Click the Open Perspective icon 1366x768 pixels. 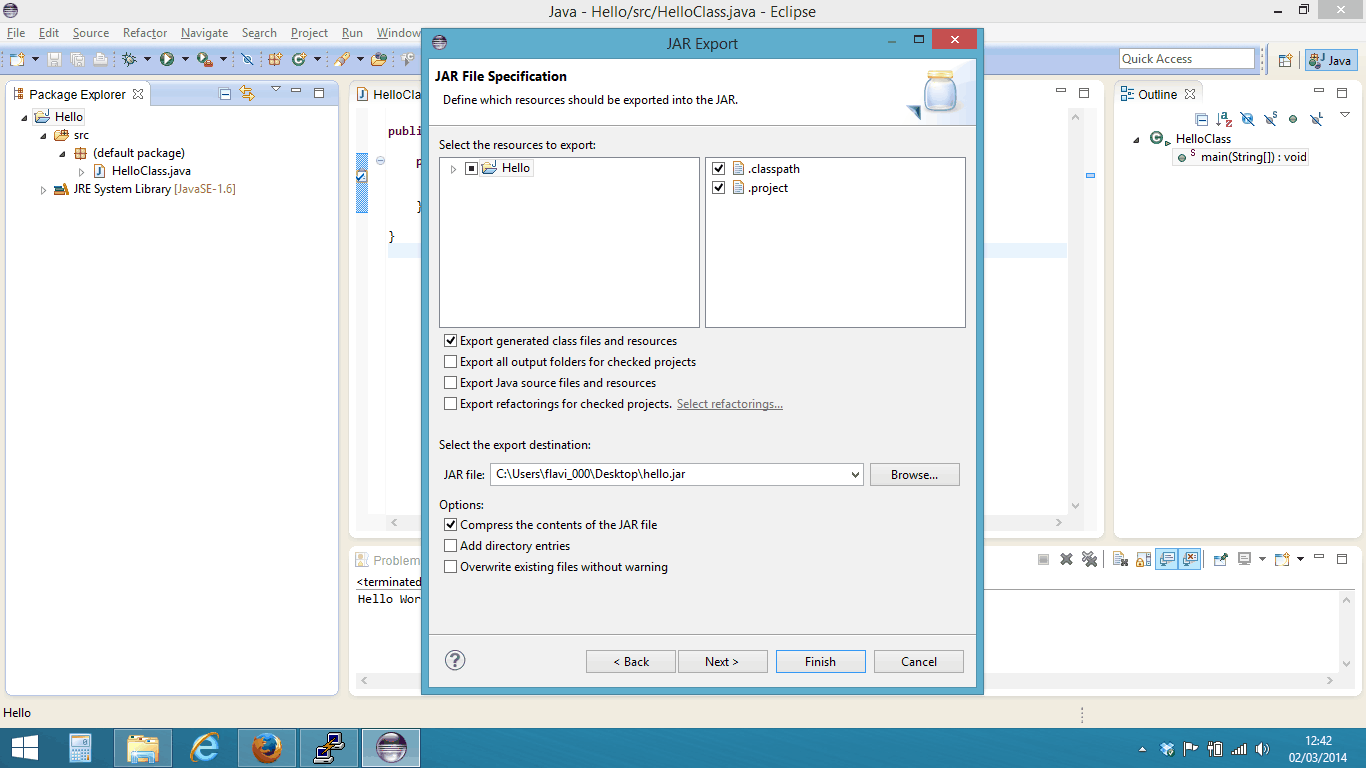pos(1286,60)
